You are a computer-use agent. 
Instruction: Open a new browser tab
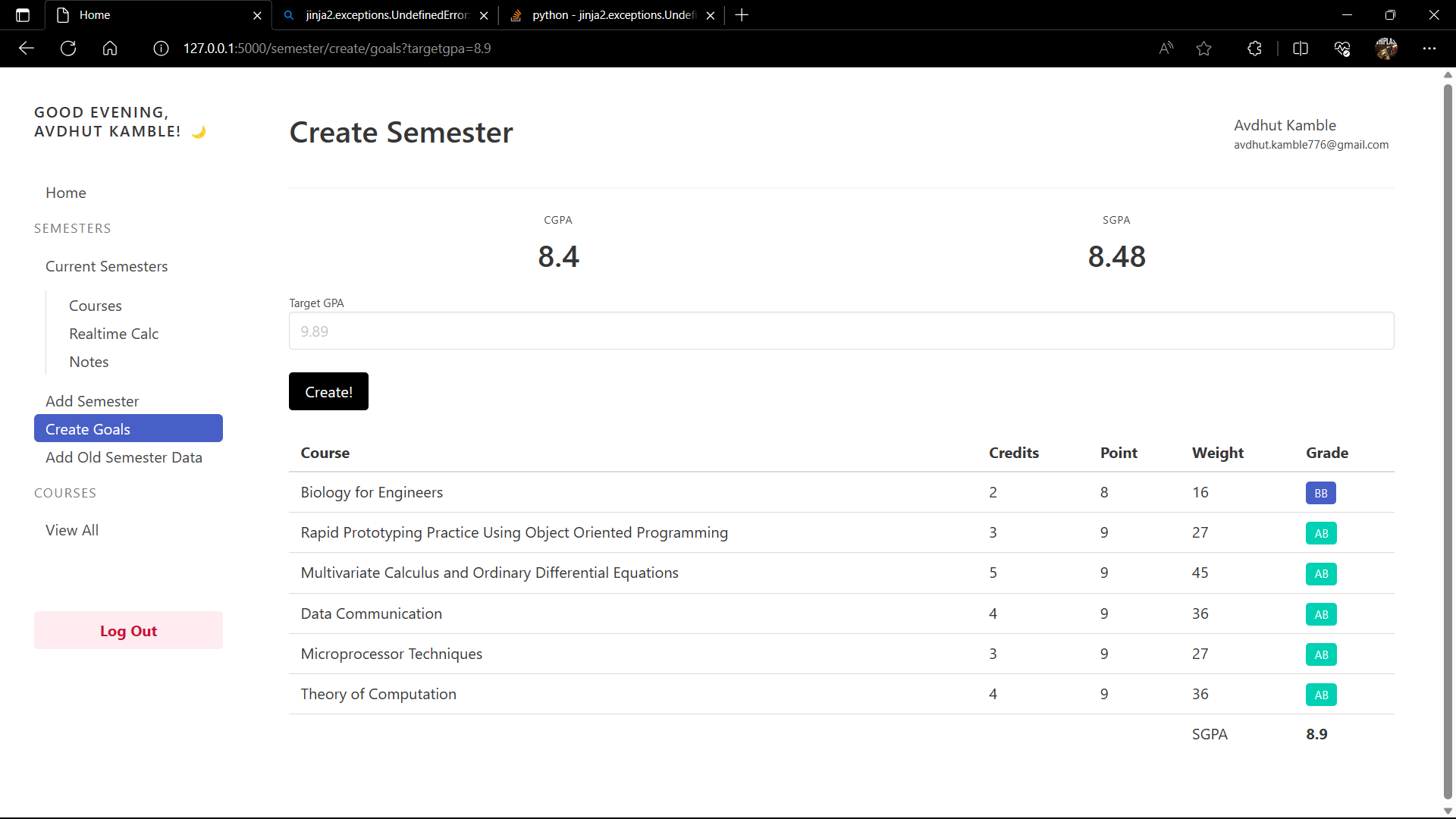(x=741, y=14)
